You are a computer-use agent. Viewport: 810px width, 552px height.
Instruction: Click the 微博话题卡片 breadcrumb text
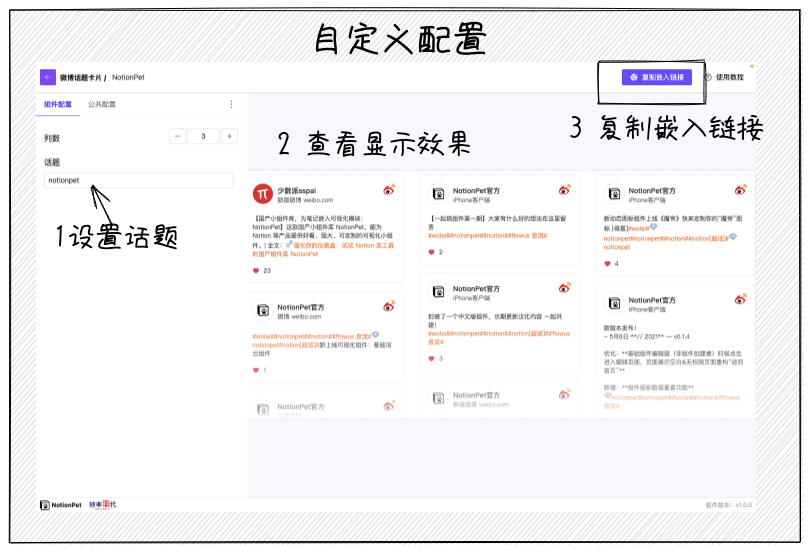point(80,77)
